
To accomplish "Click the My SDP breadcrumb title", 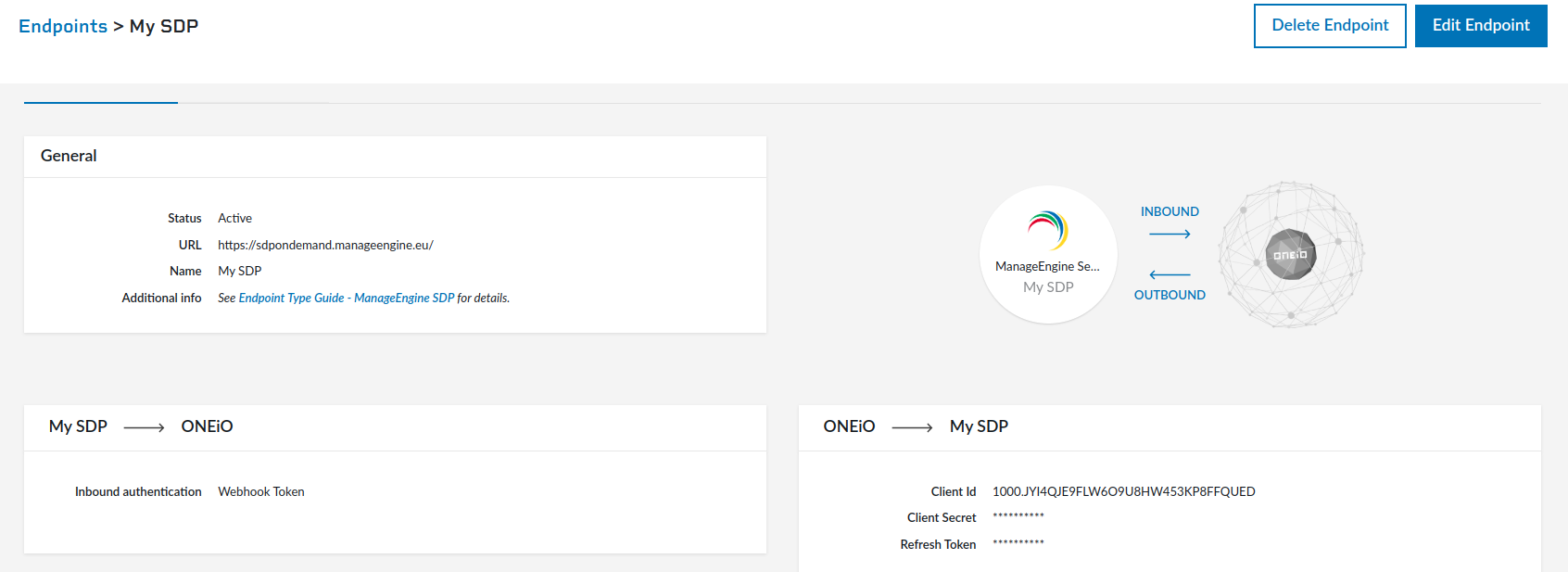I will [164, 26].
